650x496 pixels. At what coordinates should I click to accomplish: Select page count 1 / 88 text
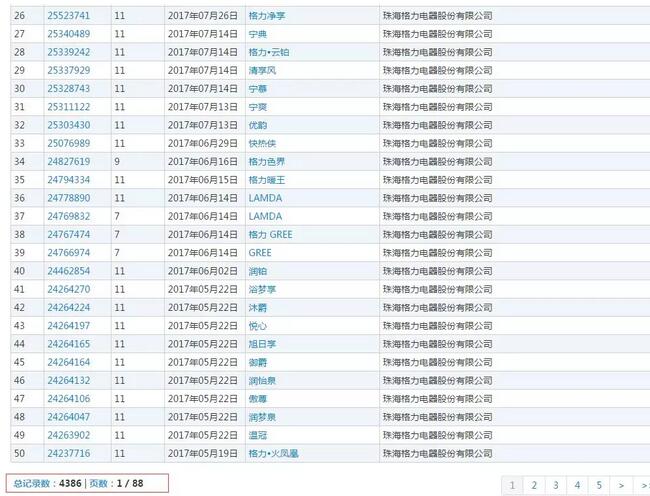click(x=130, y=483)
